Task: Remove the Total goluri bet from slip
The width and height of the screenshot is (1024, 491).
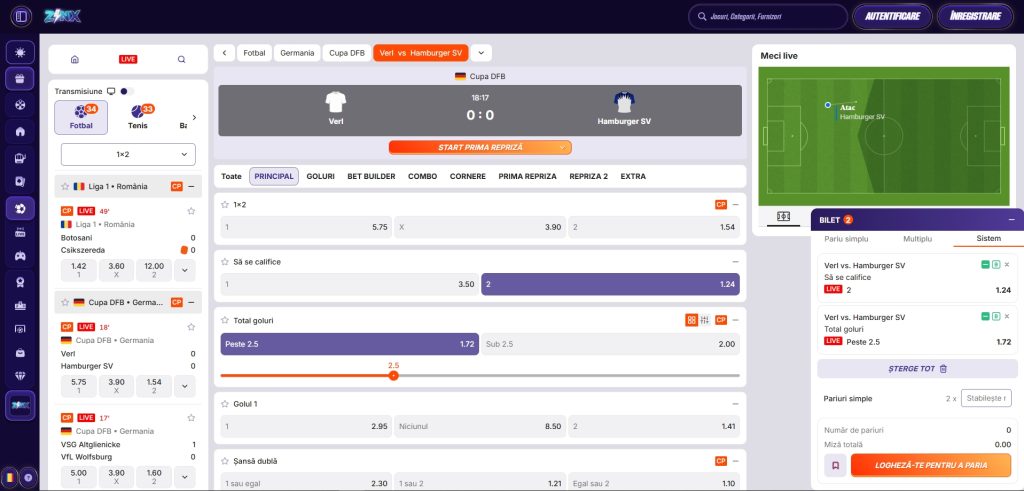Action: tap(1006, 316)
